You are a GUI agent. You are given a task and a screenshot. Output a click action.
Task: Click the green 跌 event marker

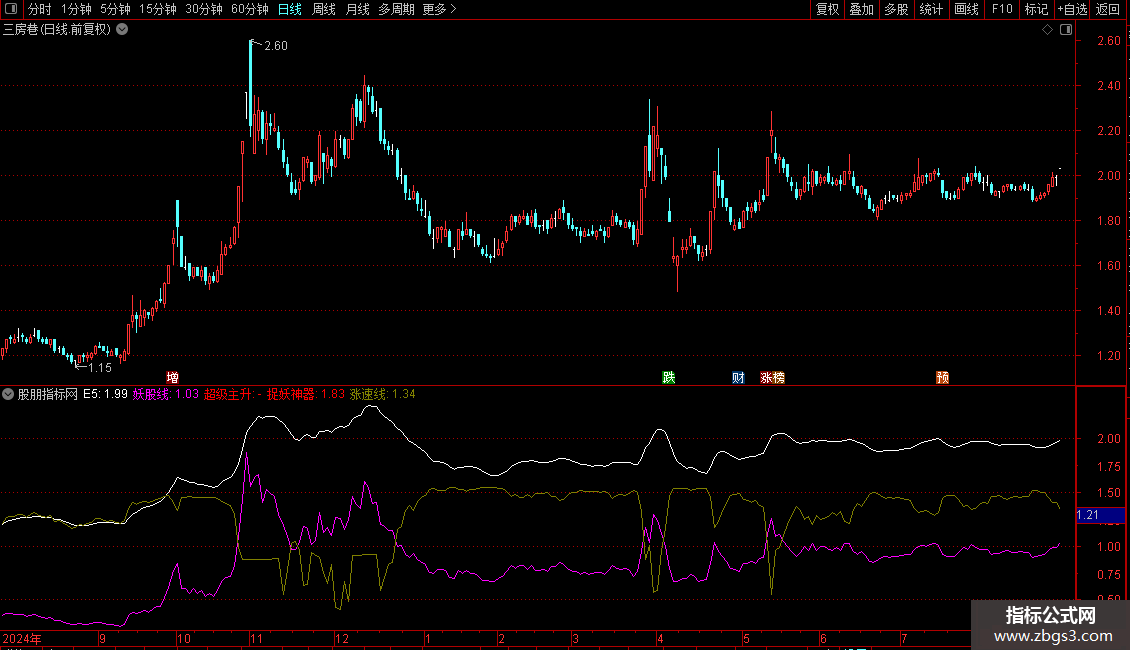click(669, 378)
